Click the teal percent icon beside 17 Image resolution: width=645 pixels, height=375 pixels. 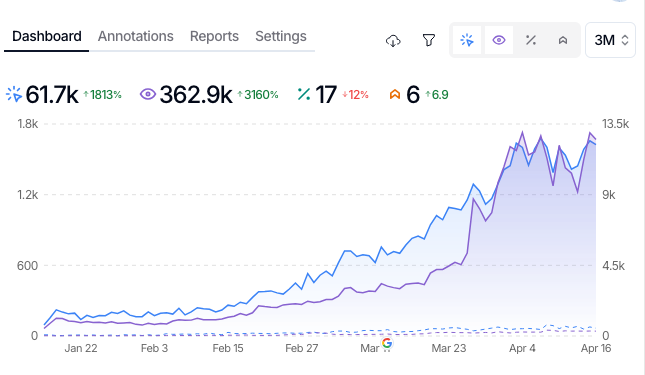[x=304, y=94]
